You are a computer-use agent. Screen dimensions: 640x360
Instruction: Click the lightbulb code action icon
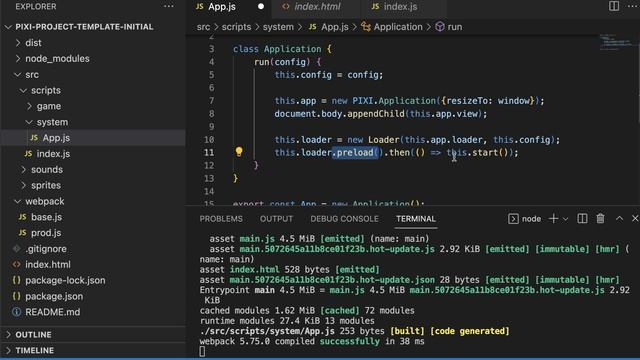tap(239, 152)
